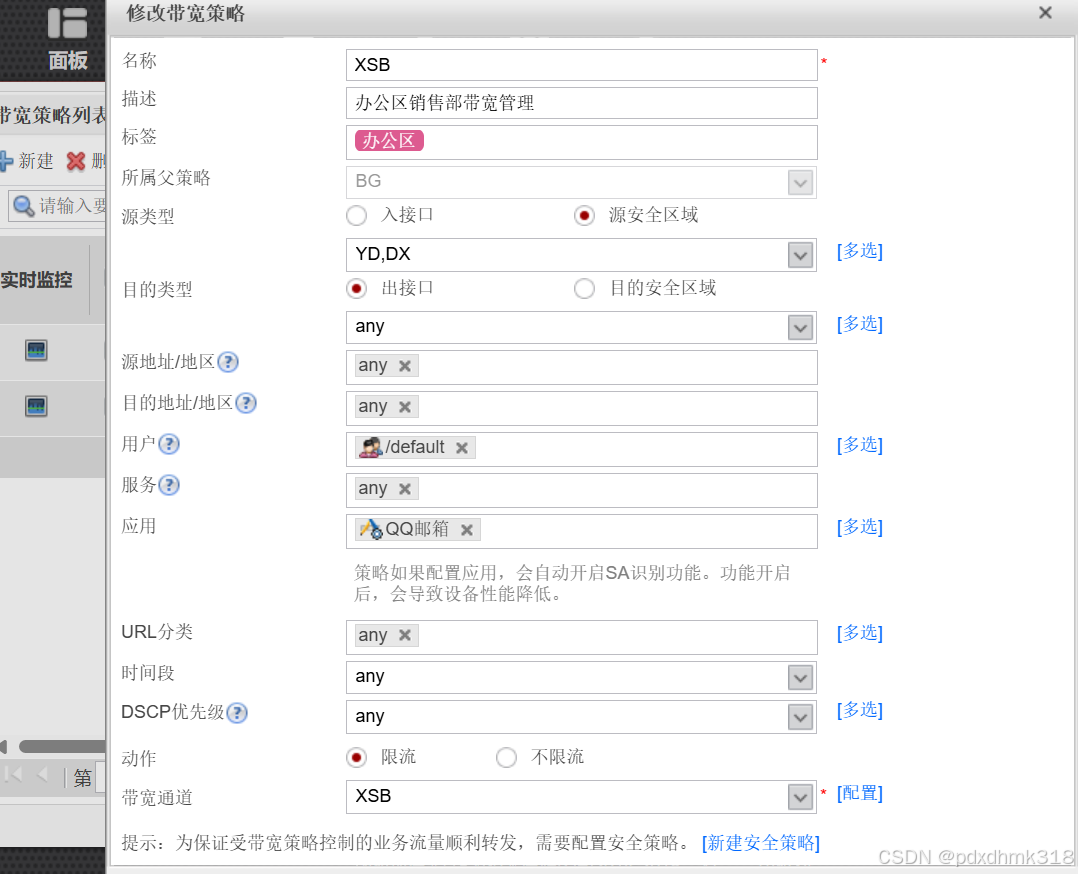
Task: Click the 配置 link for bandwidth channel
Action: point(860,794)
